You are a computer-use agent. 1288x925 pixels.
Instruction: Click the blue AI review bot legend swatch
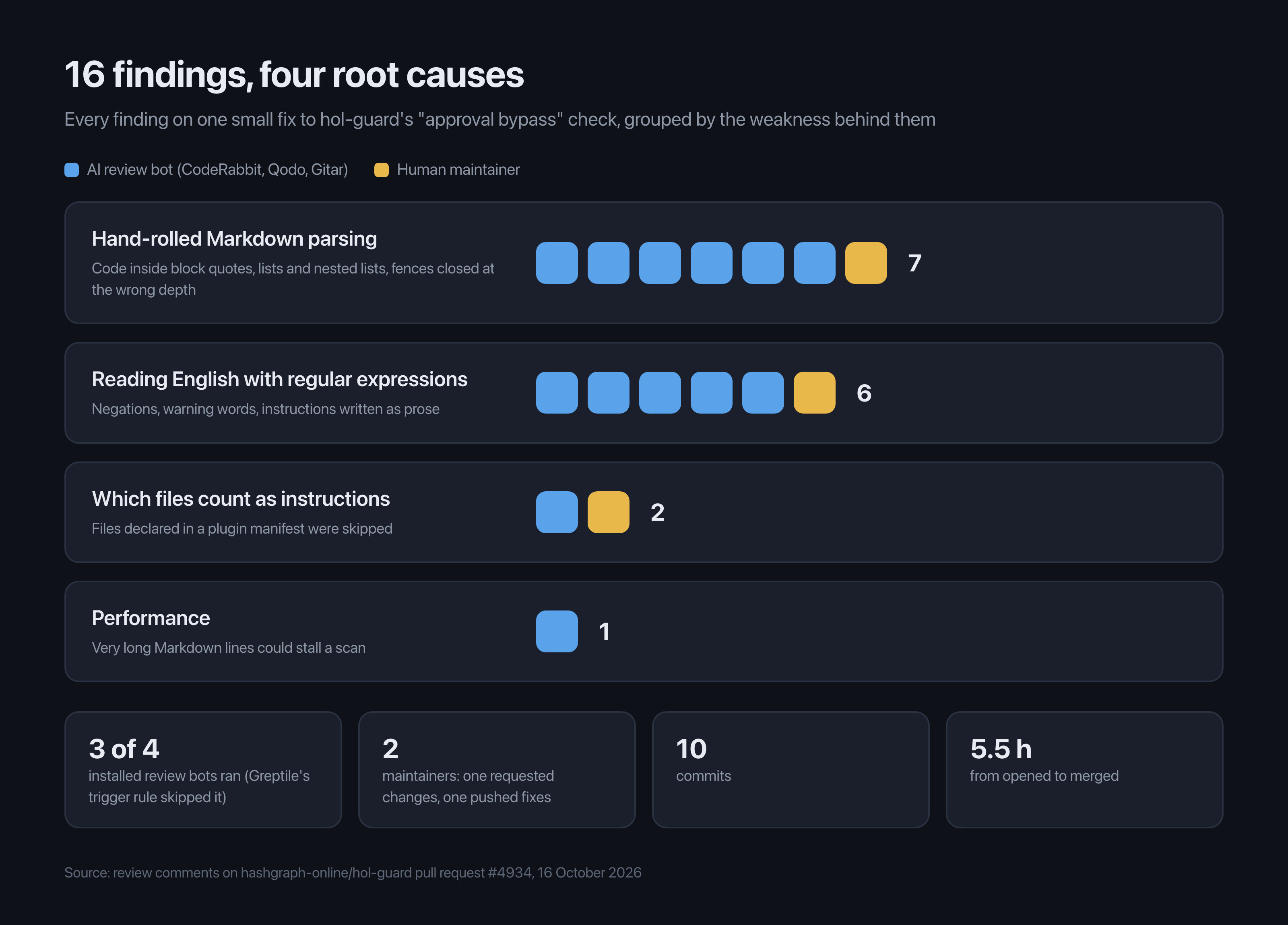72,170
